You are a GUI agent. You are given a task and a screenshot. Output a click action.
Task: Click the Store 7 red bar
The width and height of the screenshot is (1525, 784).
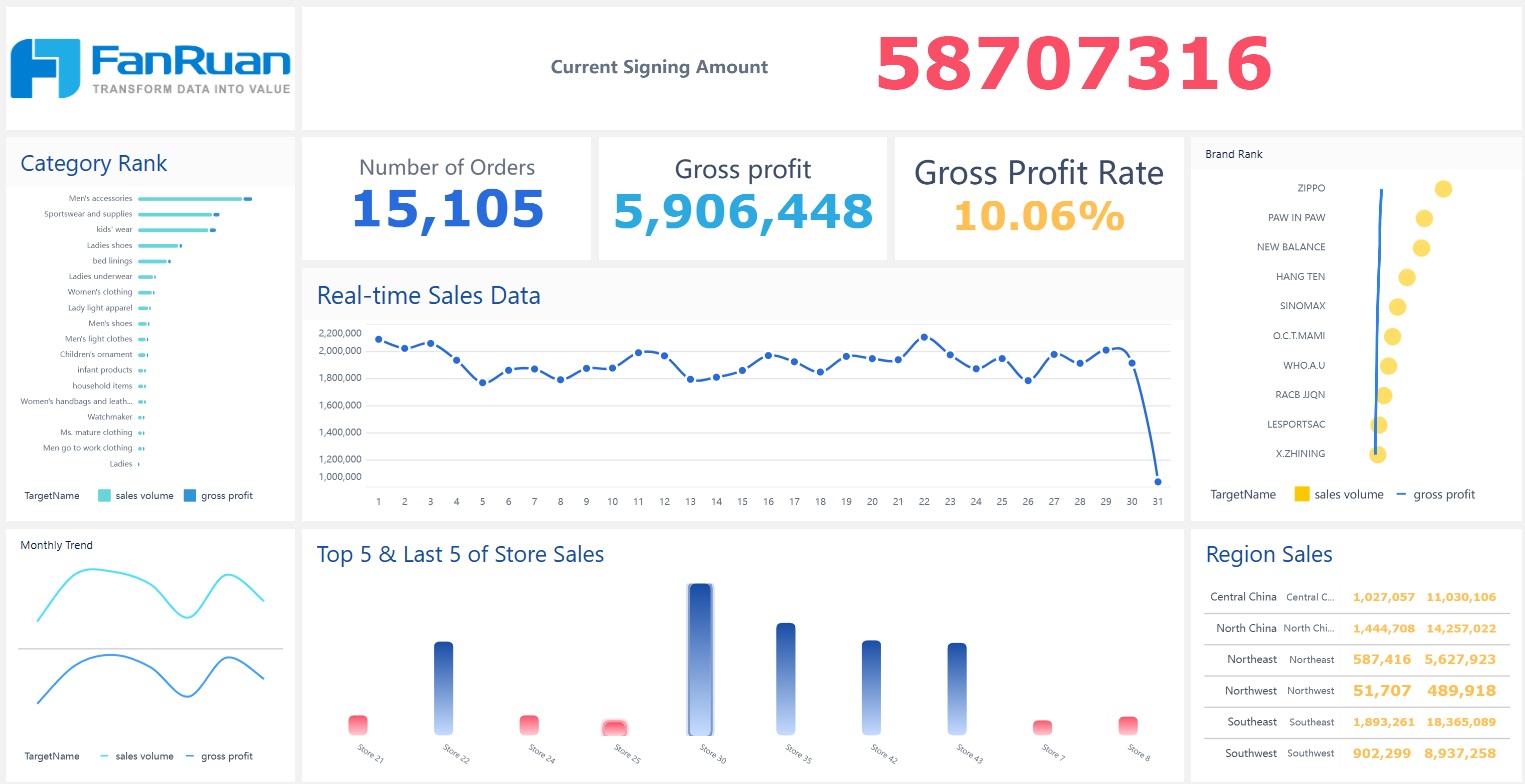click(x=1042, y=727)
